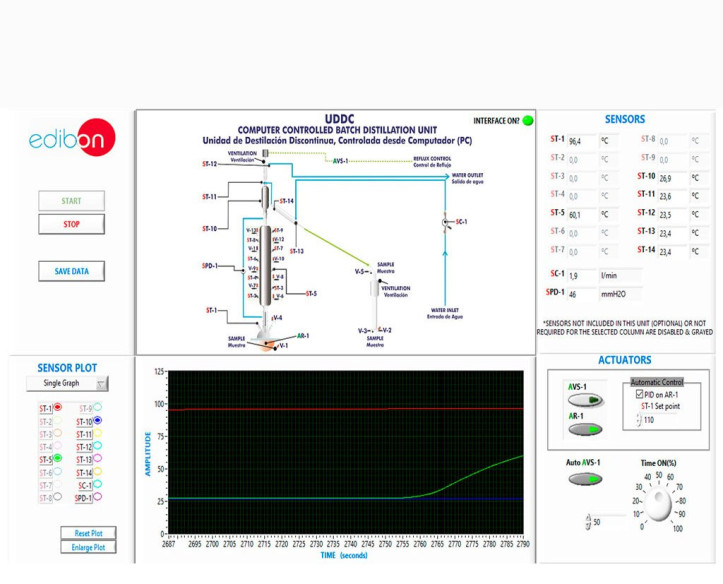Click the ST-14 sensor value 23,4
Screen dimensions: 723x584
[x=671, y=252]
